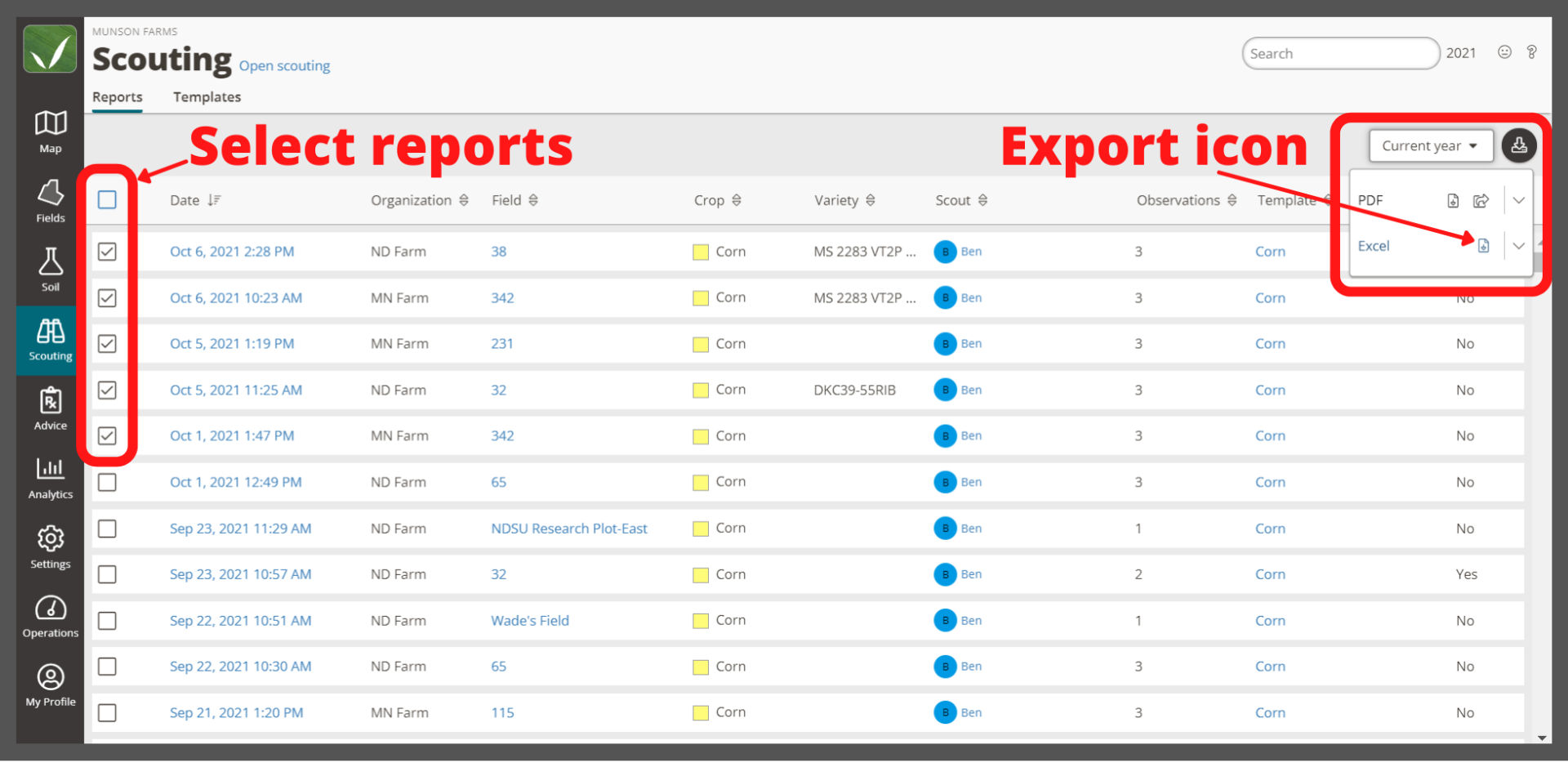The height and width of the screenshot is (763, 1568).
Task: Open the Operations gauge in sidebar
Action: pos(50,617)
